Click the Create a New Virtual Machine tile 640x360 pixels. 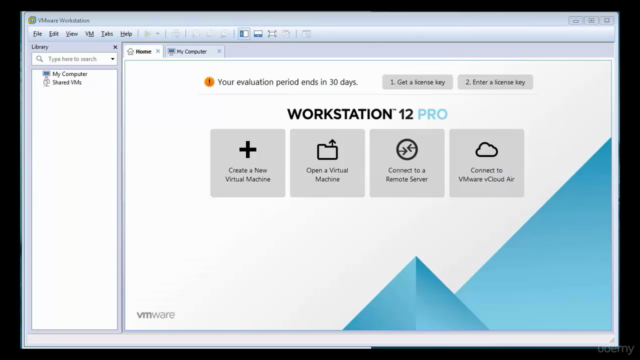click(248, 163)
